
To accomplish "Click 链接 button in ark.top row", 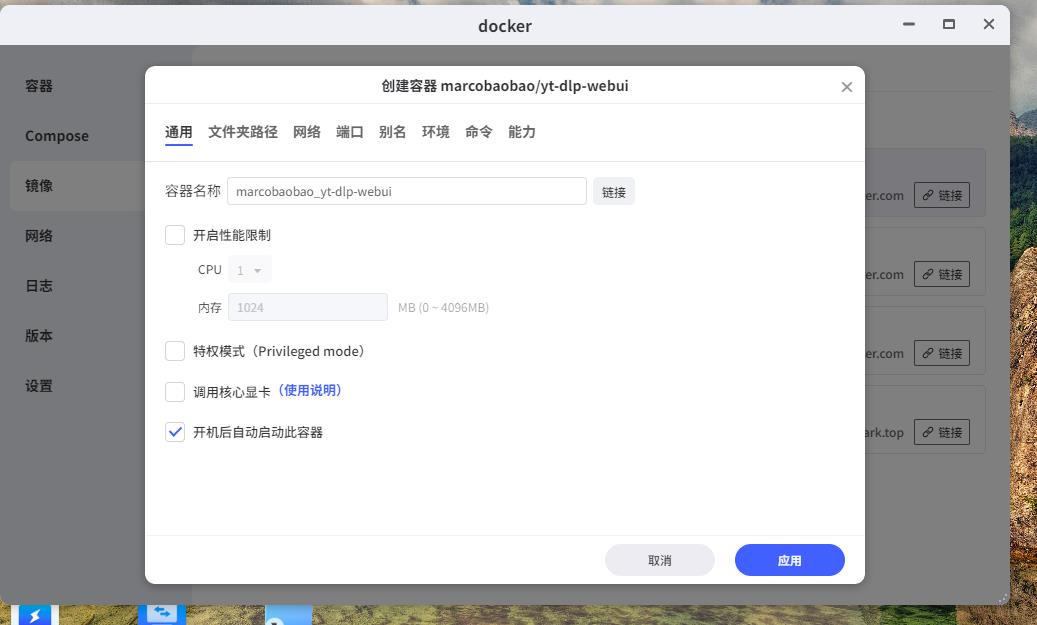I will pos(942,433).
